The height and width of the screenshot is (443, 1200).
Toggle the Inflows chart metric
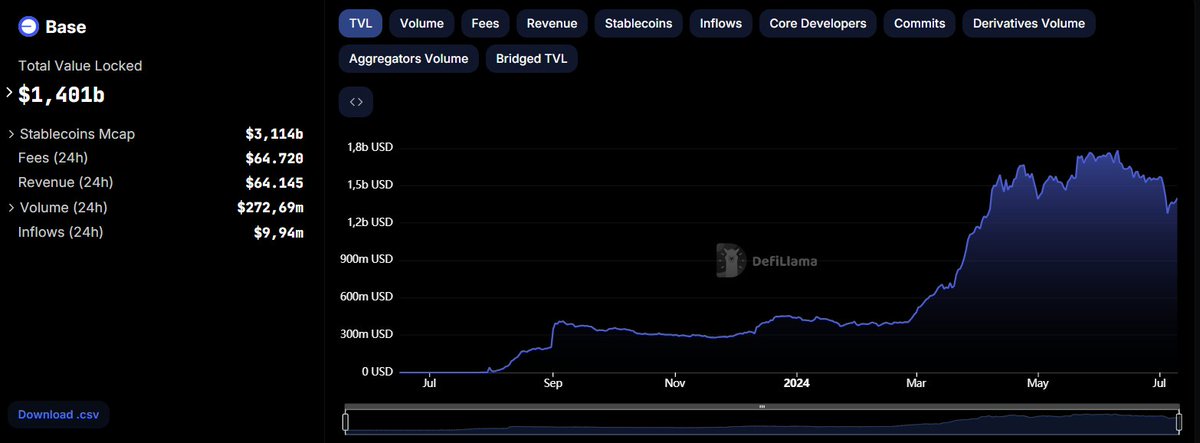coord(721,23)
